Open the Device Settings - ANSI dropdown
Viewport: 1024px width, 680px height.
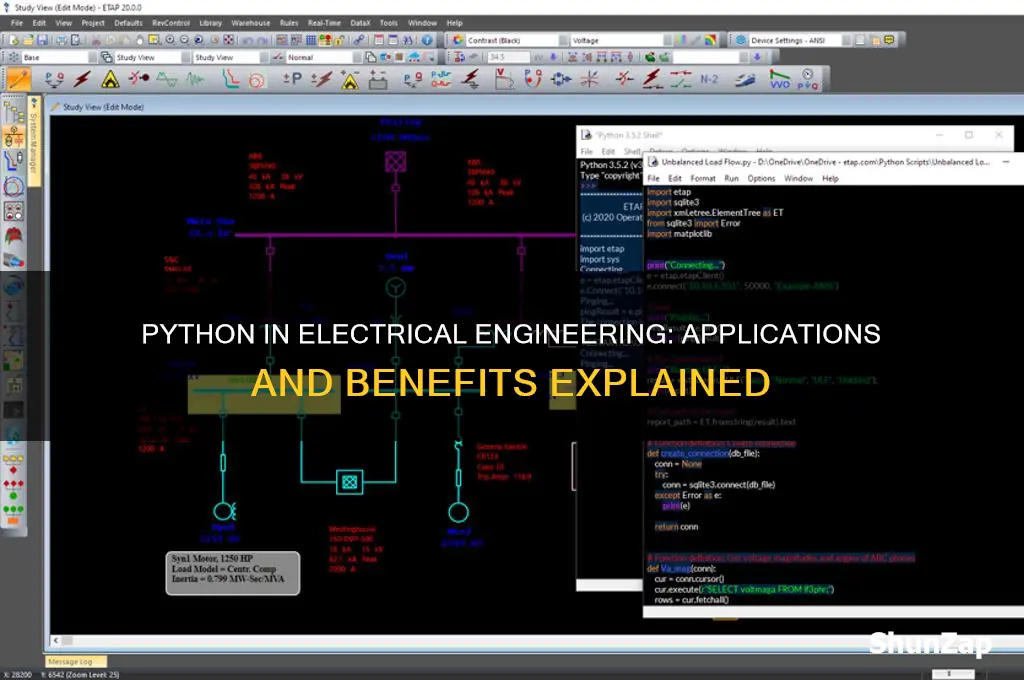[x=799, y=40]
